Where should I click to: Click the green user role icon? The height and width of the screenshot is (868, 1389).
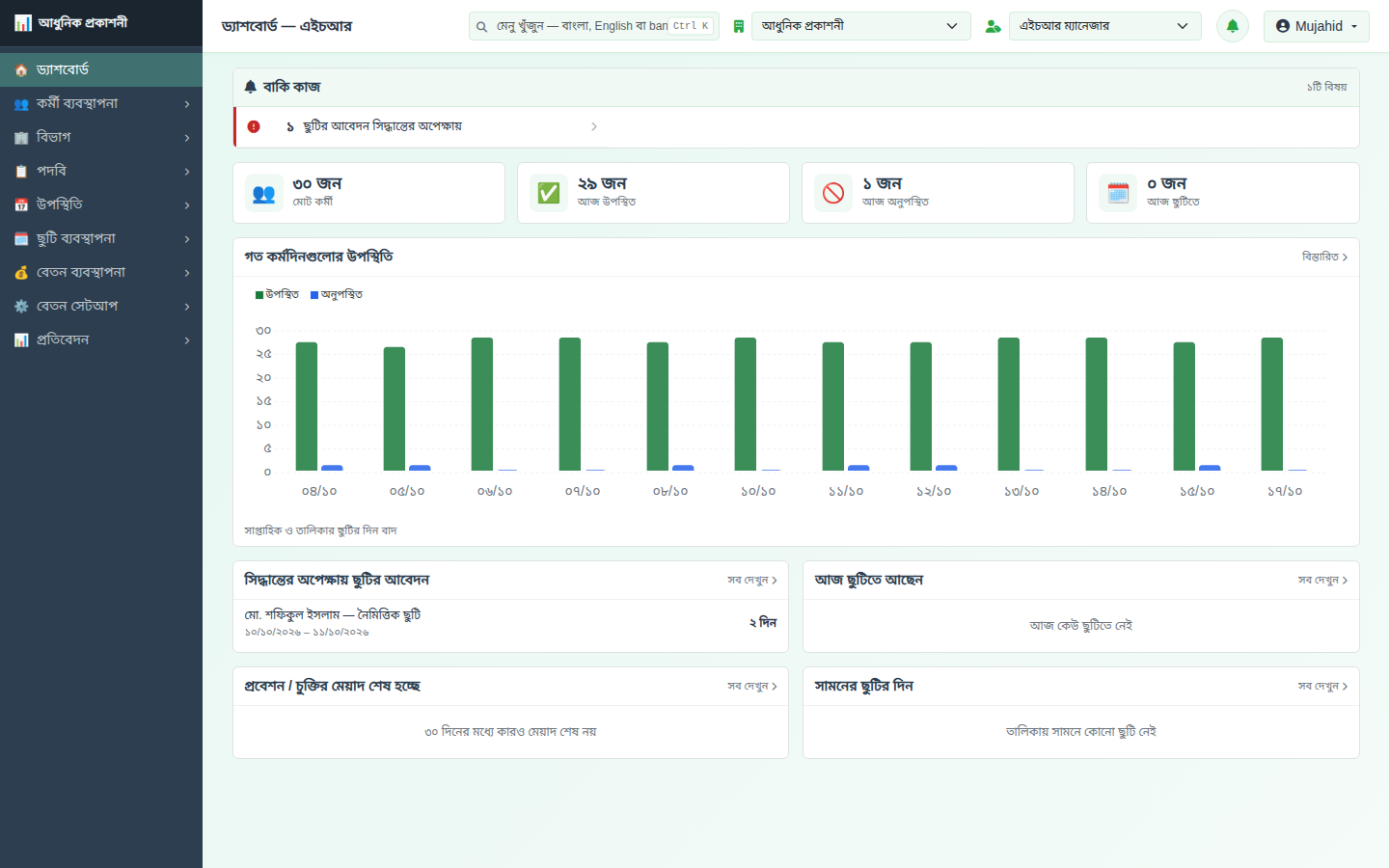(x=993, y=26)
